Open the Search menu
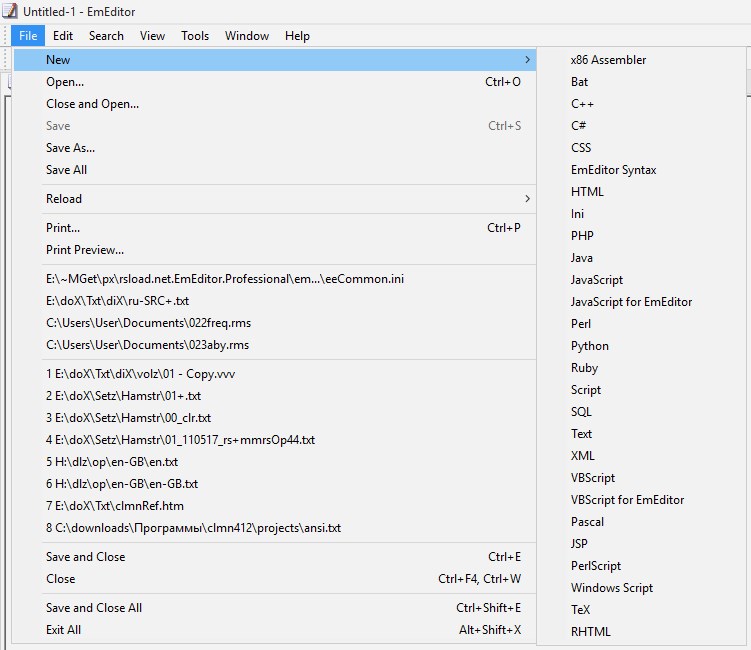 [106, 36]
